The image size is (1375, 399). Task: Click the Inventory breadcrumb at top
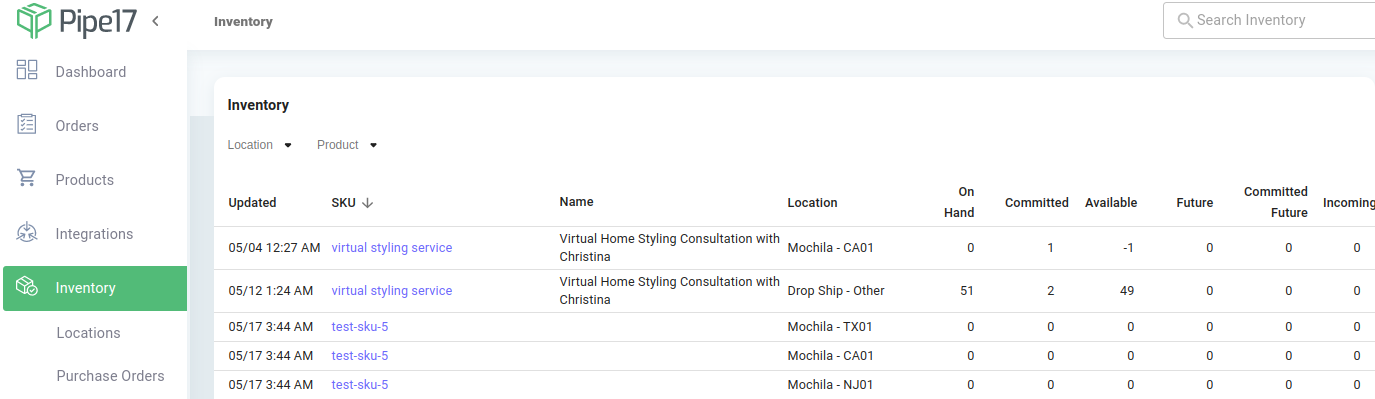pyautogui.click(x=243, y=21)
